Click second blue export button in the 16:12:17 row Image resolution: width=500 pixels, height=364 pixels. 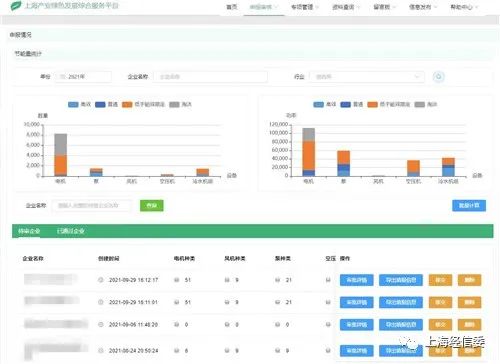tap(401, 280)
